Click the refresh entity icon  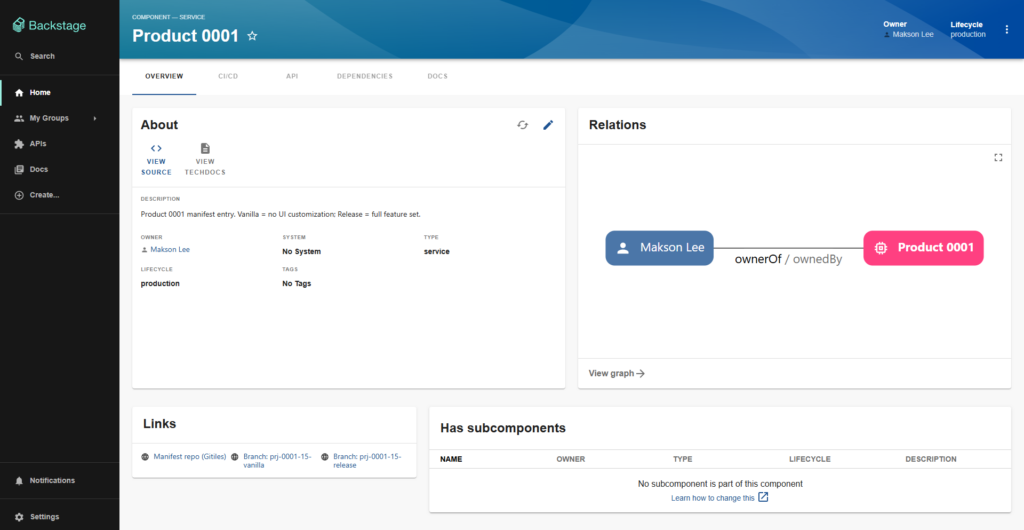coord(522,125)
